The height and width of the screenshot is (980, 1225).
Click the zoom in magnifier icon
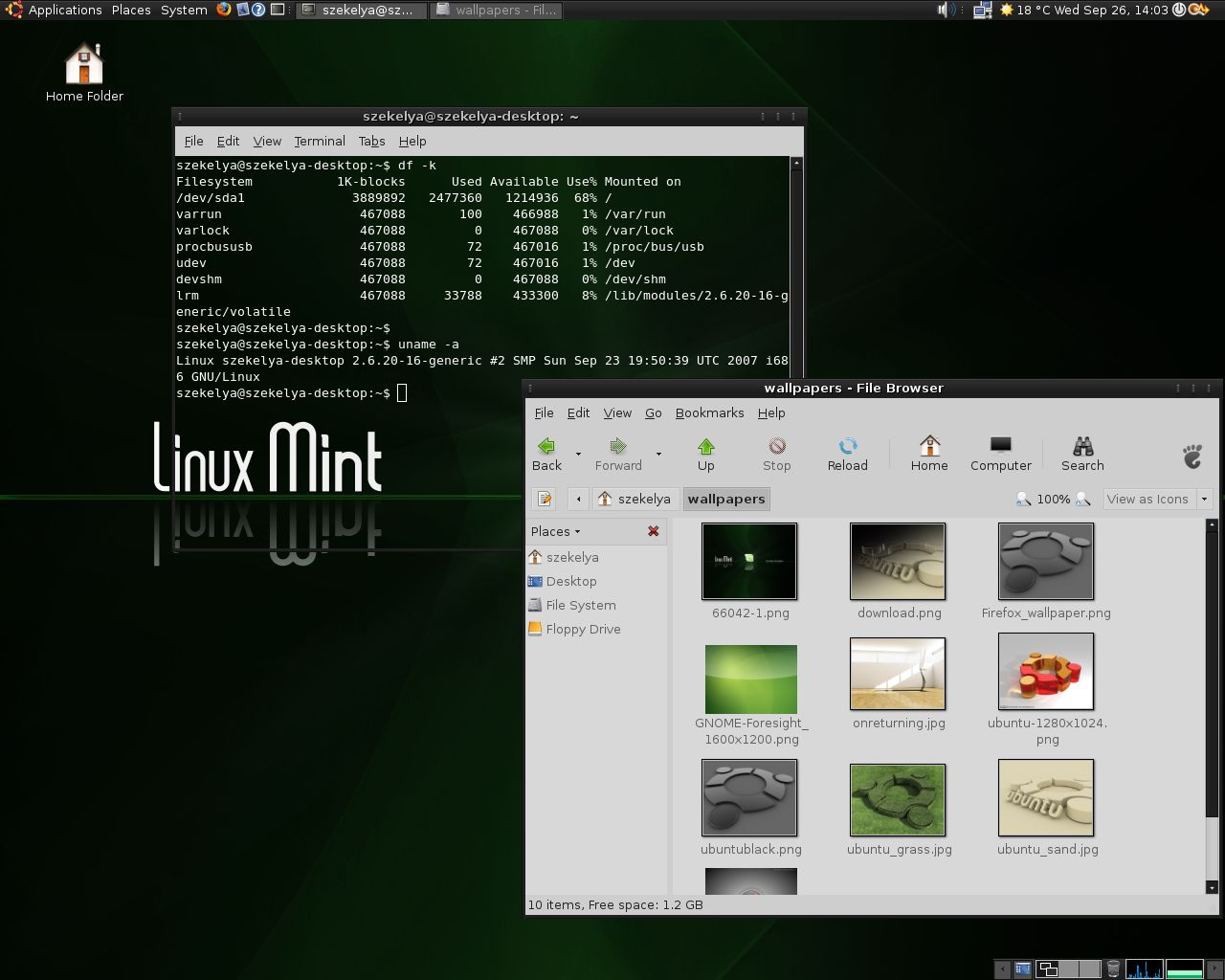pos(1083,499)
